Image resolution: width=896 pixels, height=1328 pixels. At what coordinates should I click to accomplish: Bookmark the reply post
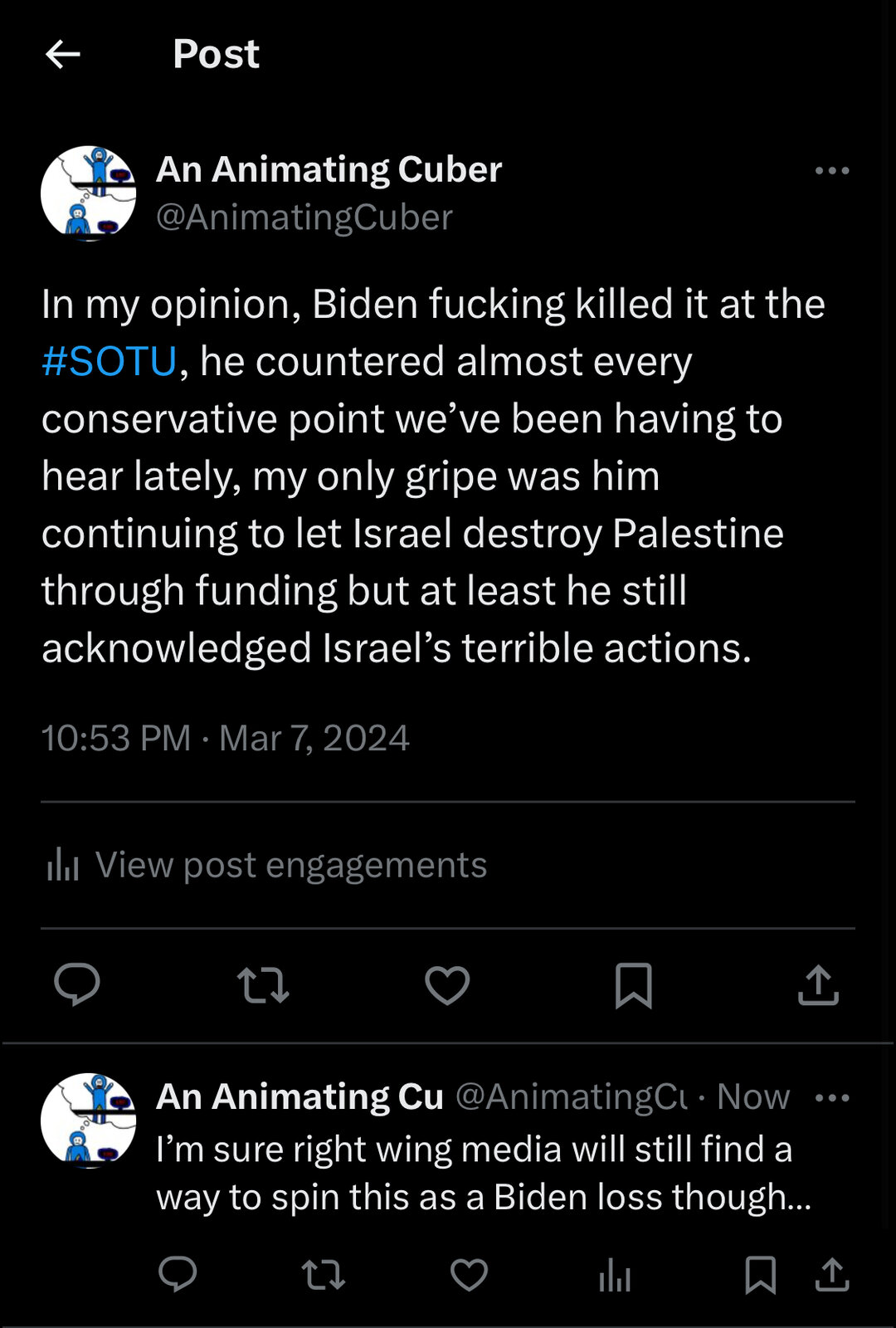click(760, 1275)
